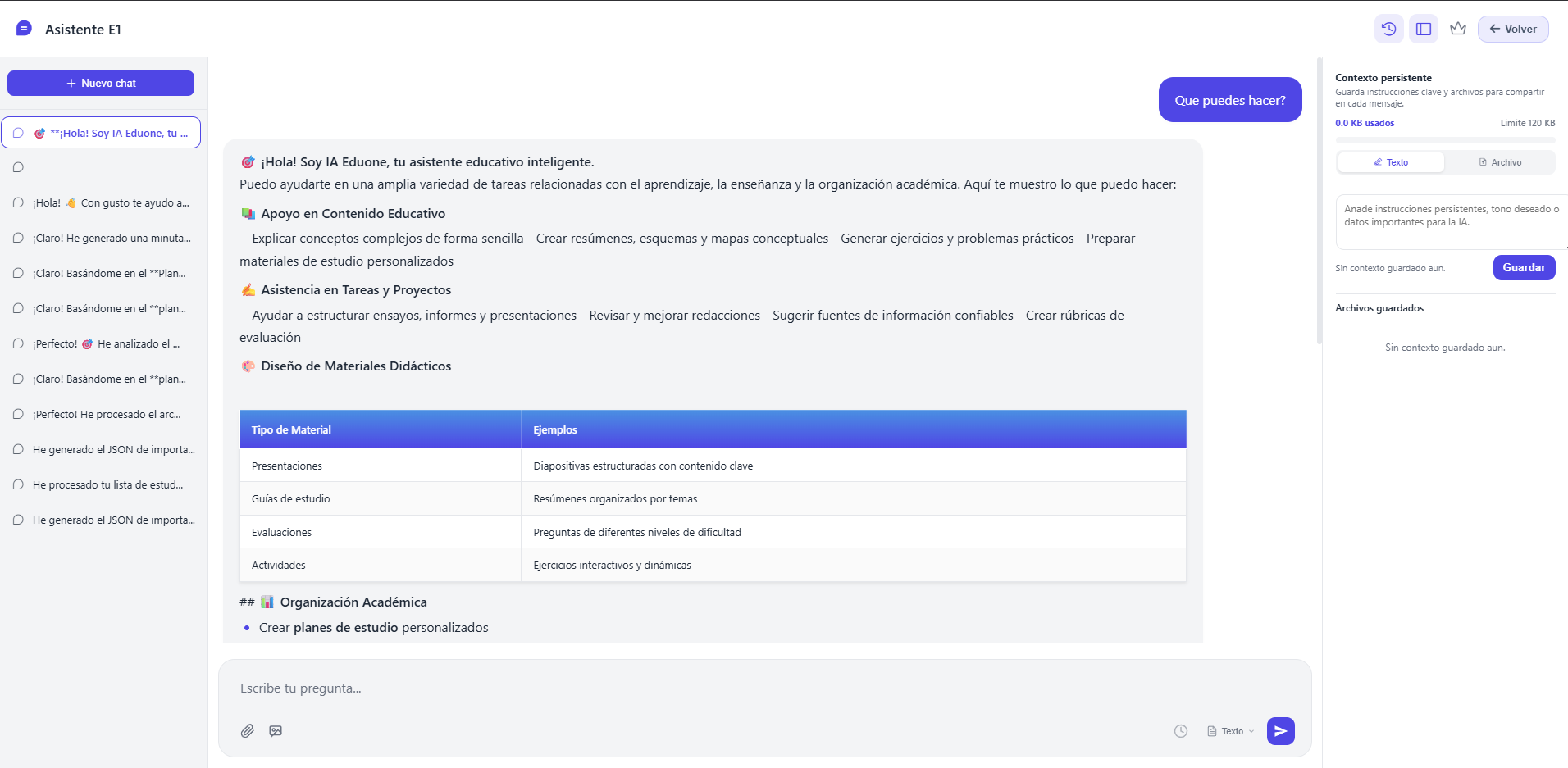Click the paperclip attach file icon
This screenshot has width=1568, height=768.
248,731
